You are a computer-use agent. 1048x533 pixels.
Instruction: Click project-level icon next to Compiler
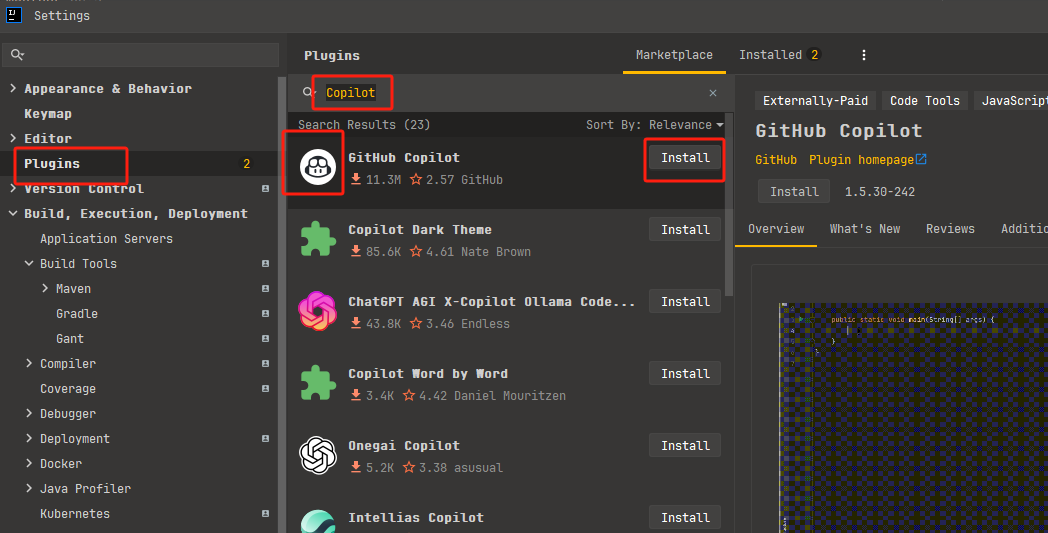(265, 363)
